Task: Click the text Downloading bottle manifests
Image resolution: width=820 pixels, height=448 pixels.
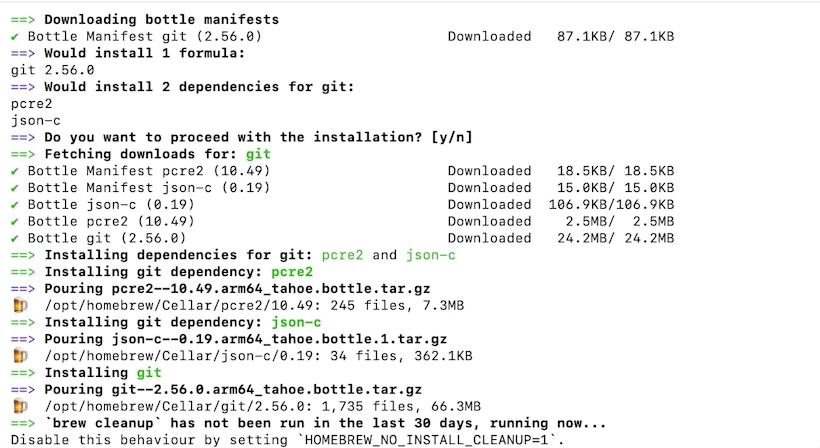Action: click(162, 20)
